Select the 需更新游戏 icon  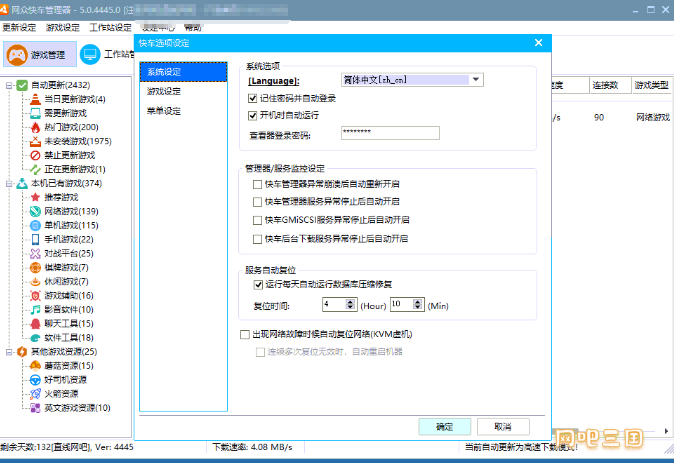(35, 113)
